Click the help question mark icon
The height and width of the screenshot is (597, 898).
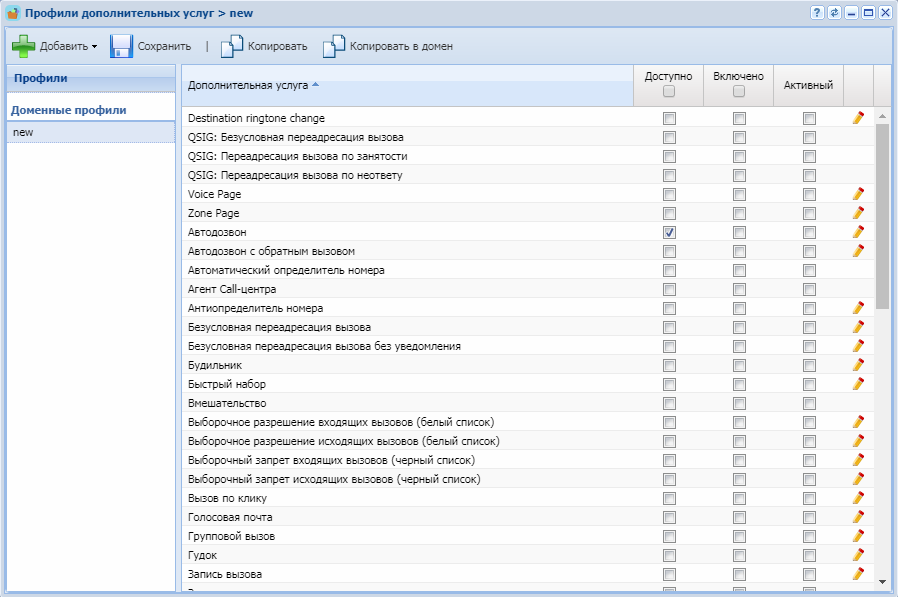(818, 13)
